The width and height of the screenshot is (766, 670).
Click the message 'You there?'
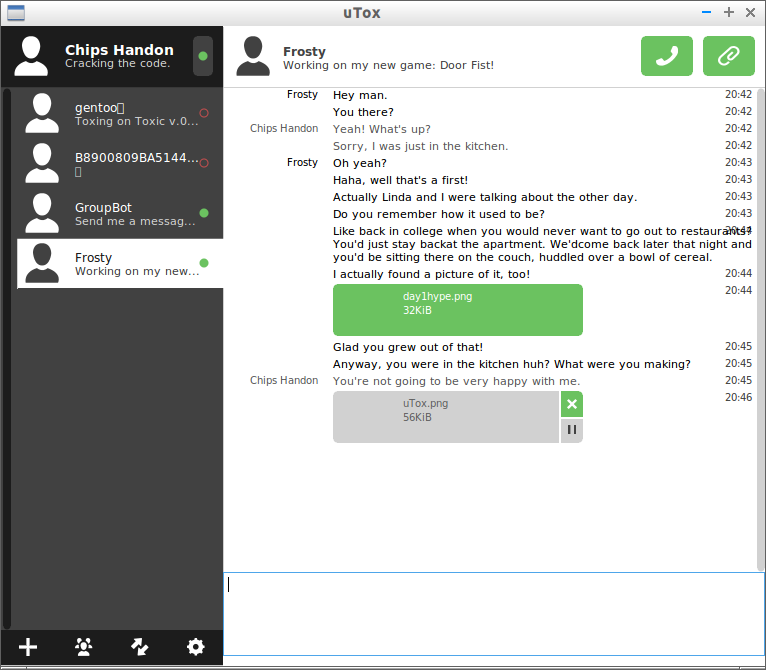click(363, 112)
